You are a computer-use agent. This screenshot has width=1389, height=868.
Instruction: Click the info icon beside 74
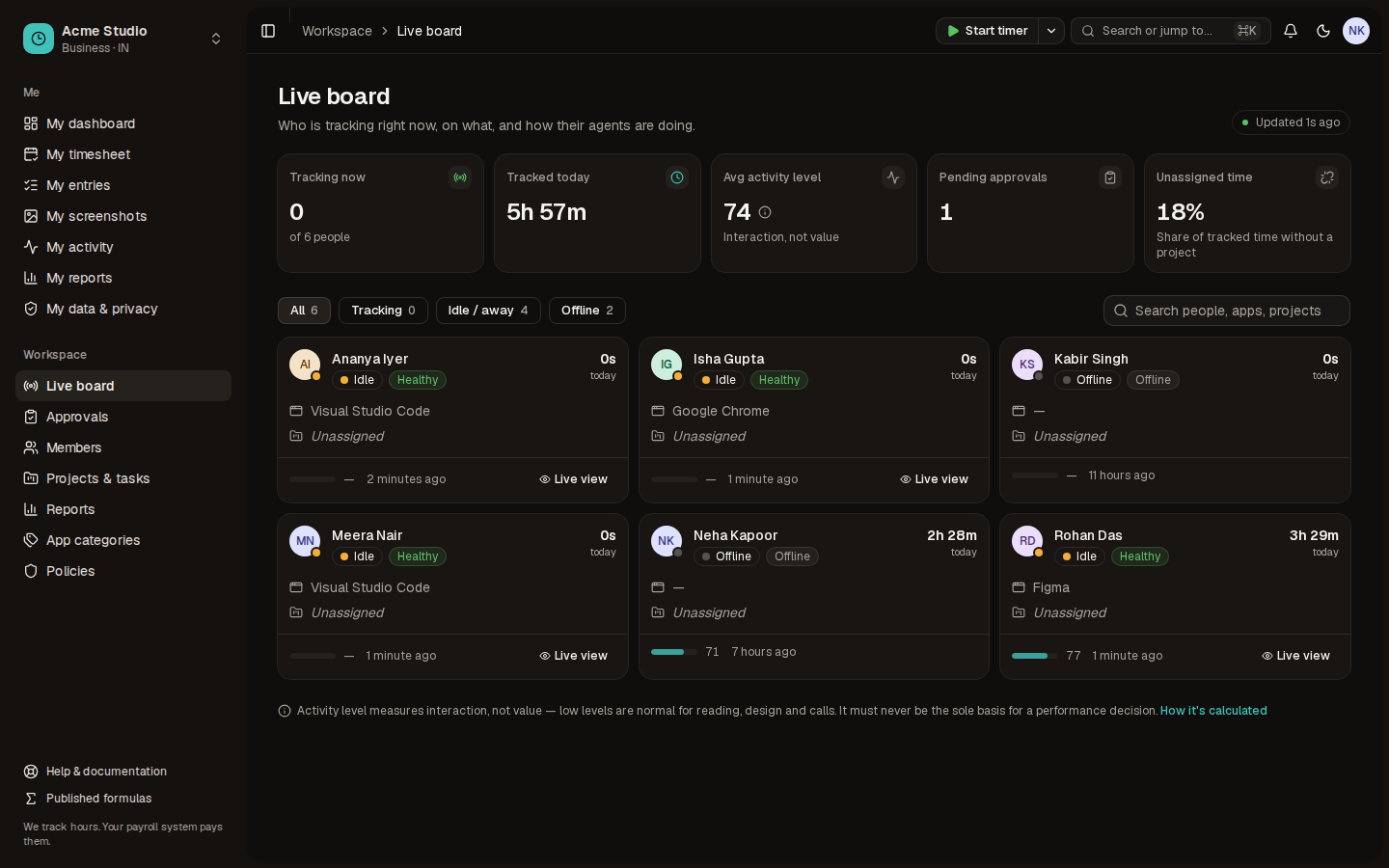765,212
